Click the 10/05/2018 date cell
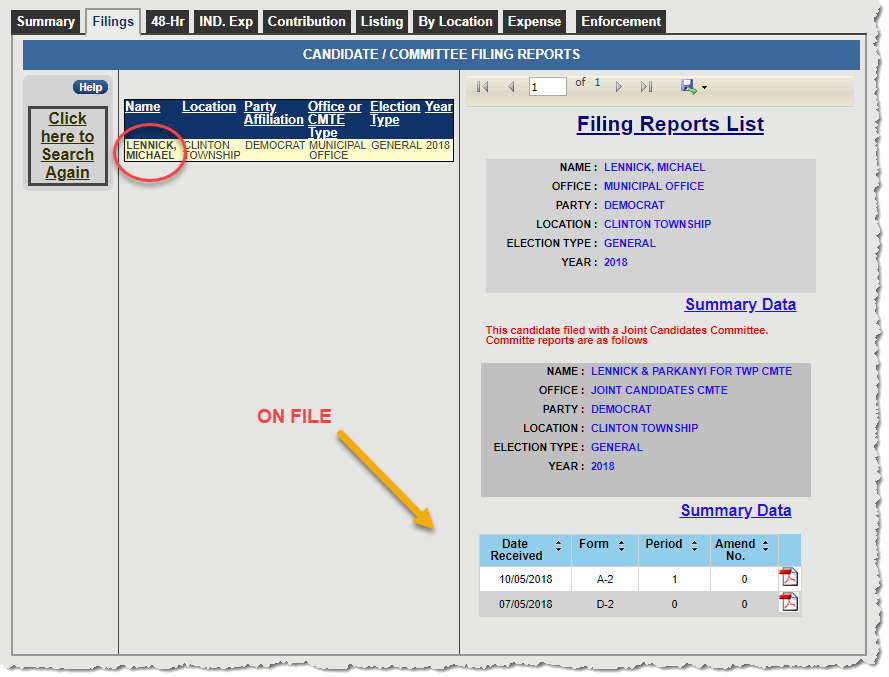Viewport: 889px width, 677px height. [x=526, y=579]
